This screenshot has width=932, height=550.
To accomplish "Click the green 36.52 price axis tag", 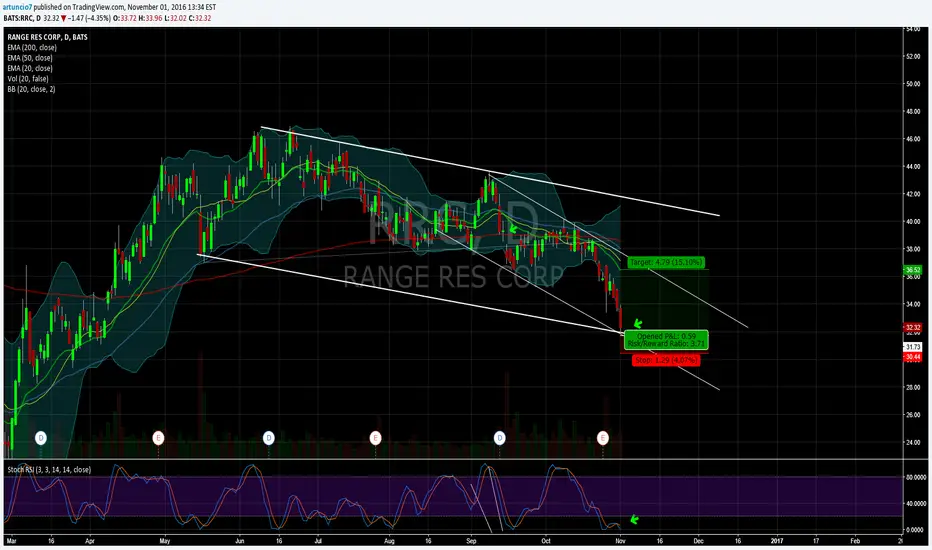I will 912,270.
